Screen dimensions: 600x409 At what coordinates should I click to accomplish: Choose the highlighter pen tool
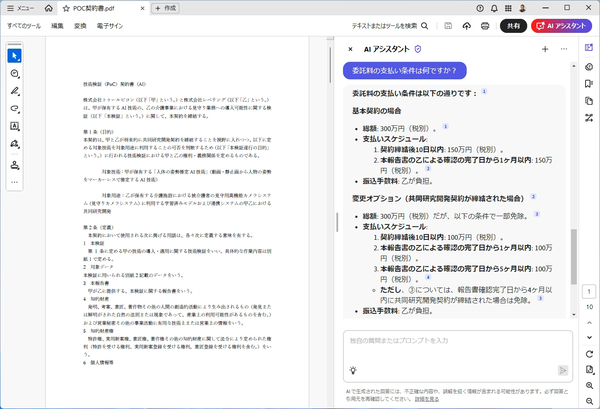click(x=15, y=91)
